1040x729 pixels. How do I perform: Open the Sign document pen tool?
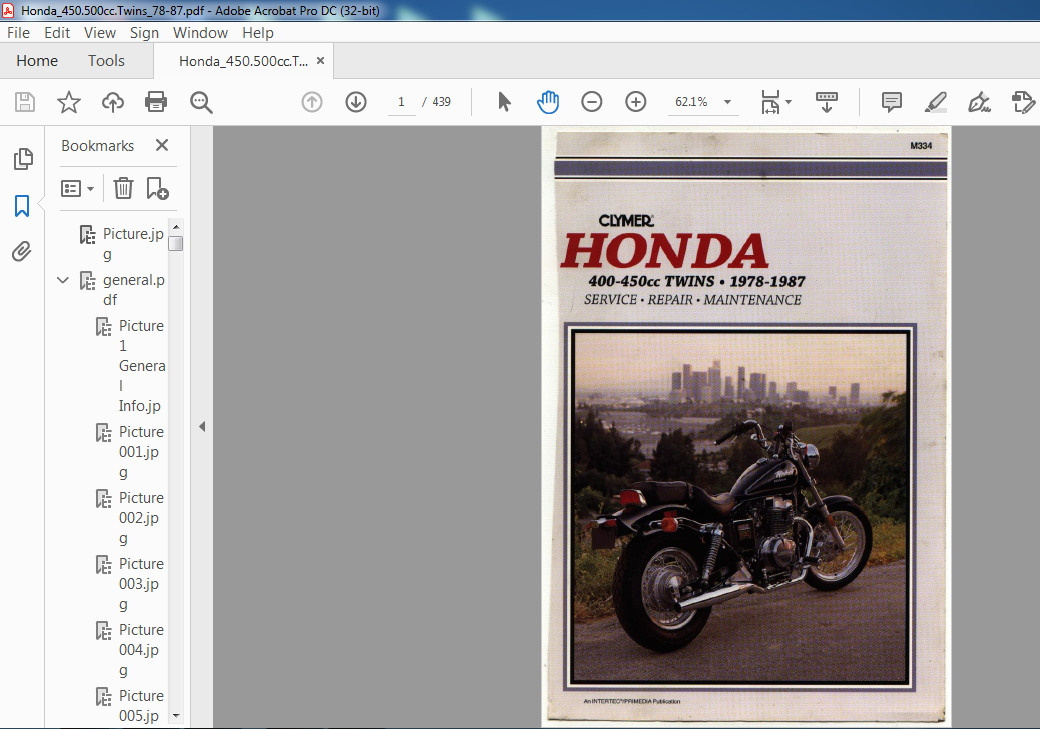[979, 102]
